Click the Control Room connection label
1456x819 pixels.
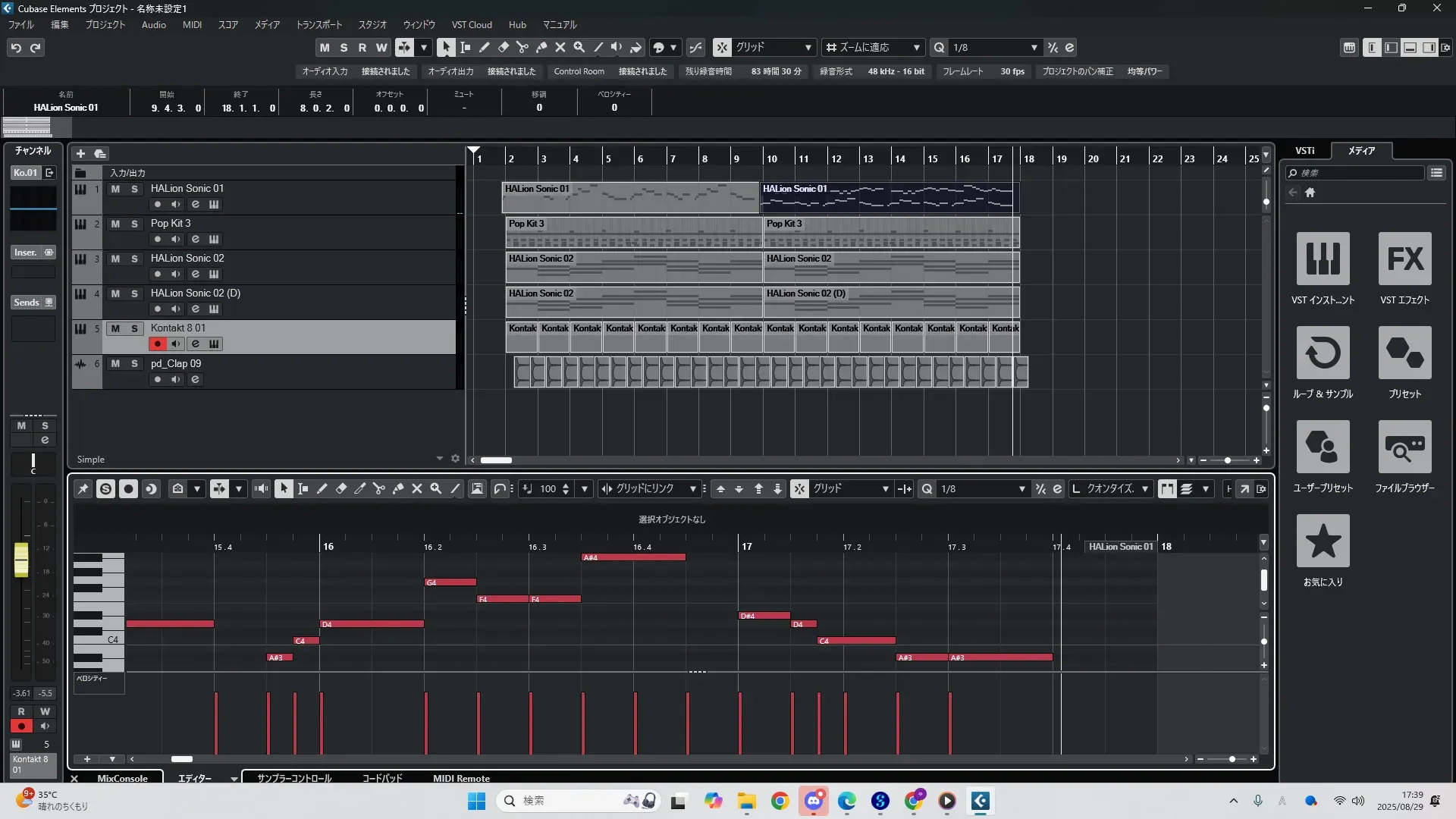point(579,71)
